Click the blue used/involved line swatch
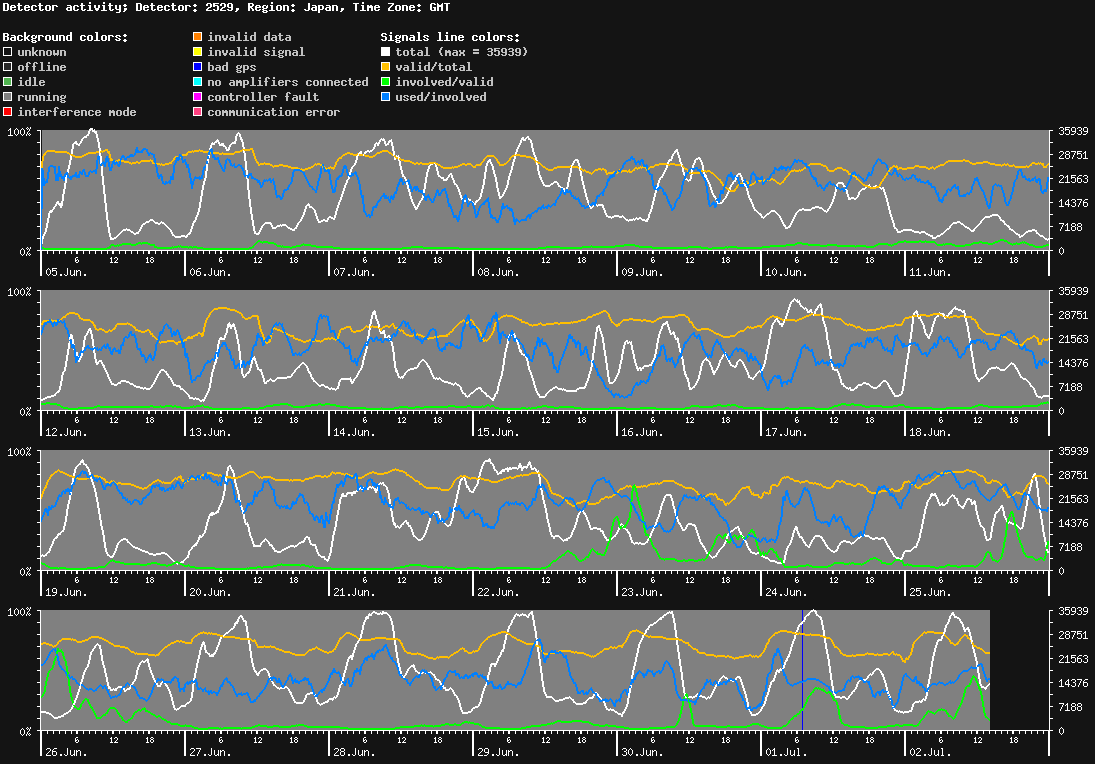This screenshot has height=764, width=1095. point(385,97)
